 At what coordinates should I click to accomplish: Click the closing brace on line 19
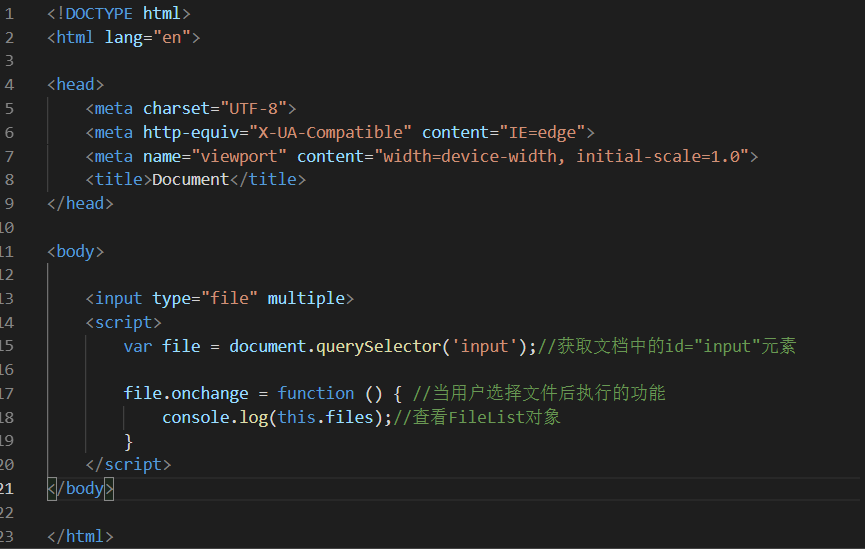tap(129, 441)
